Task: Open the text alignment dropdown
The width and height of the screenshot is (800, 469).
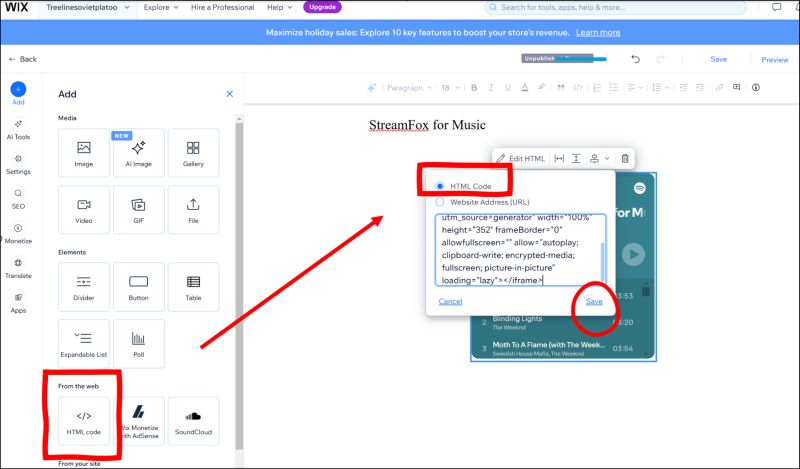Action: (635, 88)
